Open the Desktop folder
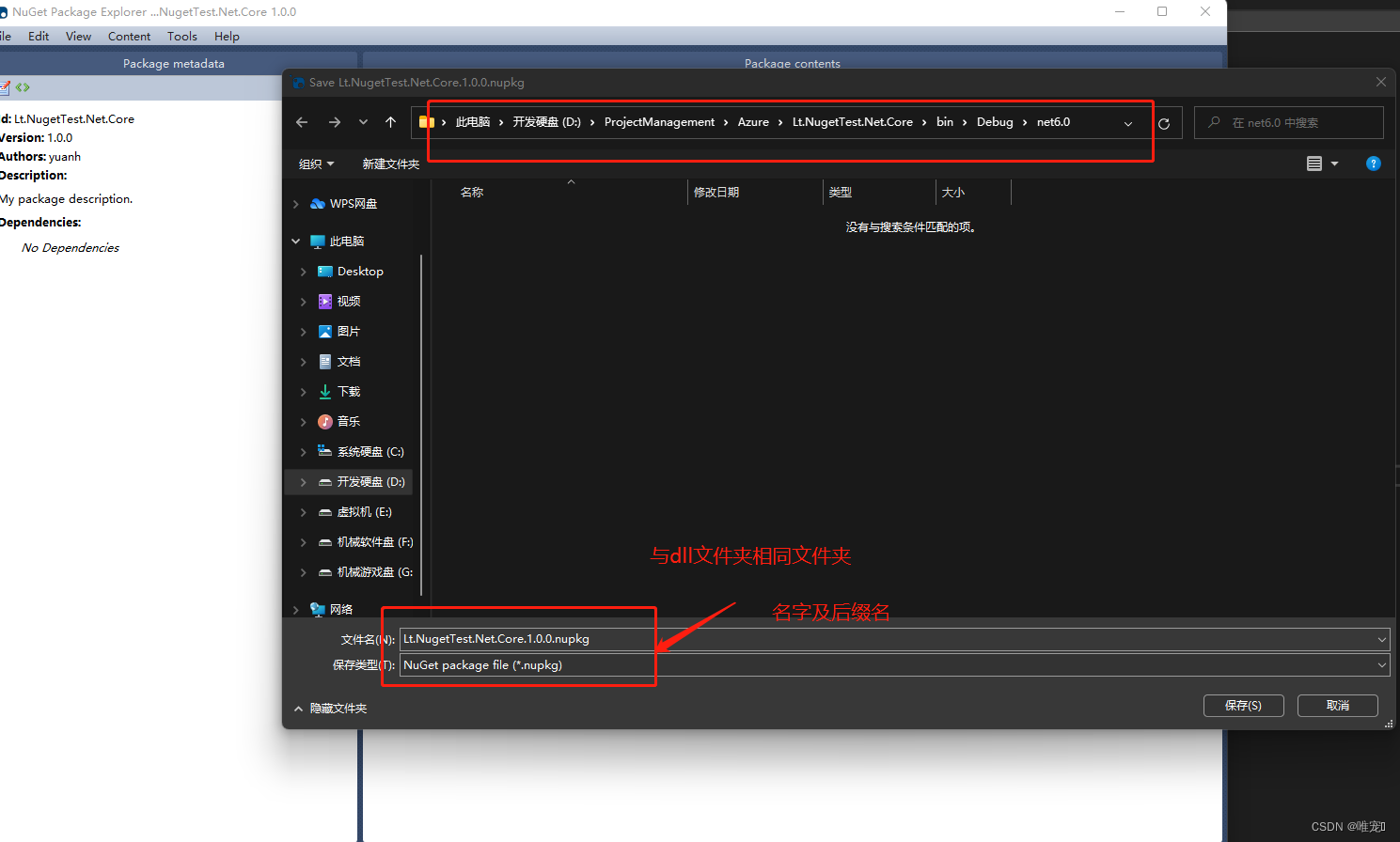 [351, 272]
